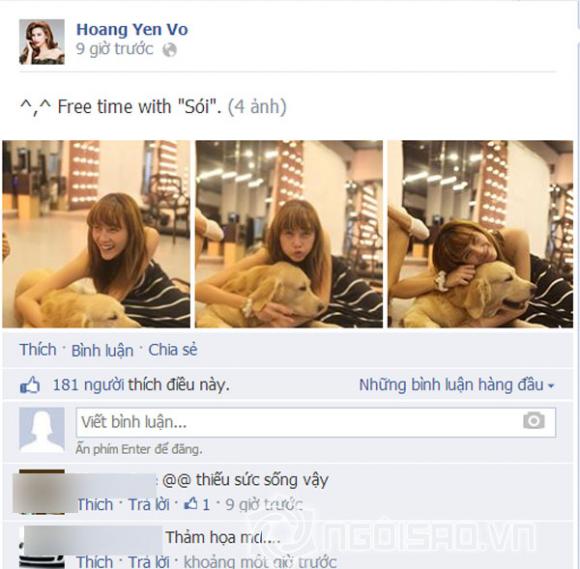Click the blank commenter avatar silhouette
This screenshot has width=580, height=569.
42,430
